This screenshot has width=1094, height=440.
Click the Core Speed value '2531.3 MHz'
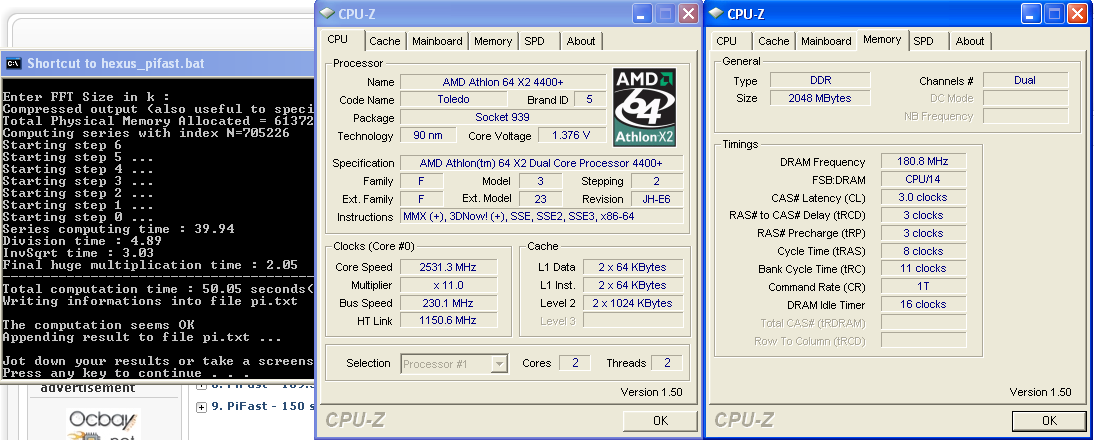(x=448, y=267)
